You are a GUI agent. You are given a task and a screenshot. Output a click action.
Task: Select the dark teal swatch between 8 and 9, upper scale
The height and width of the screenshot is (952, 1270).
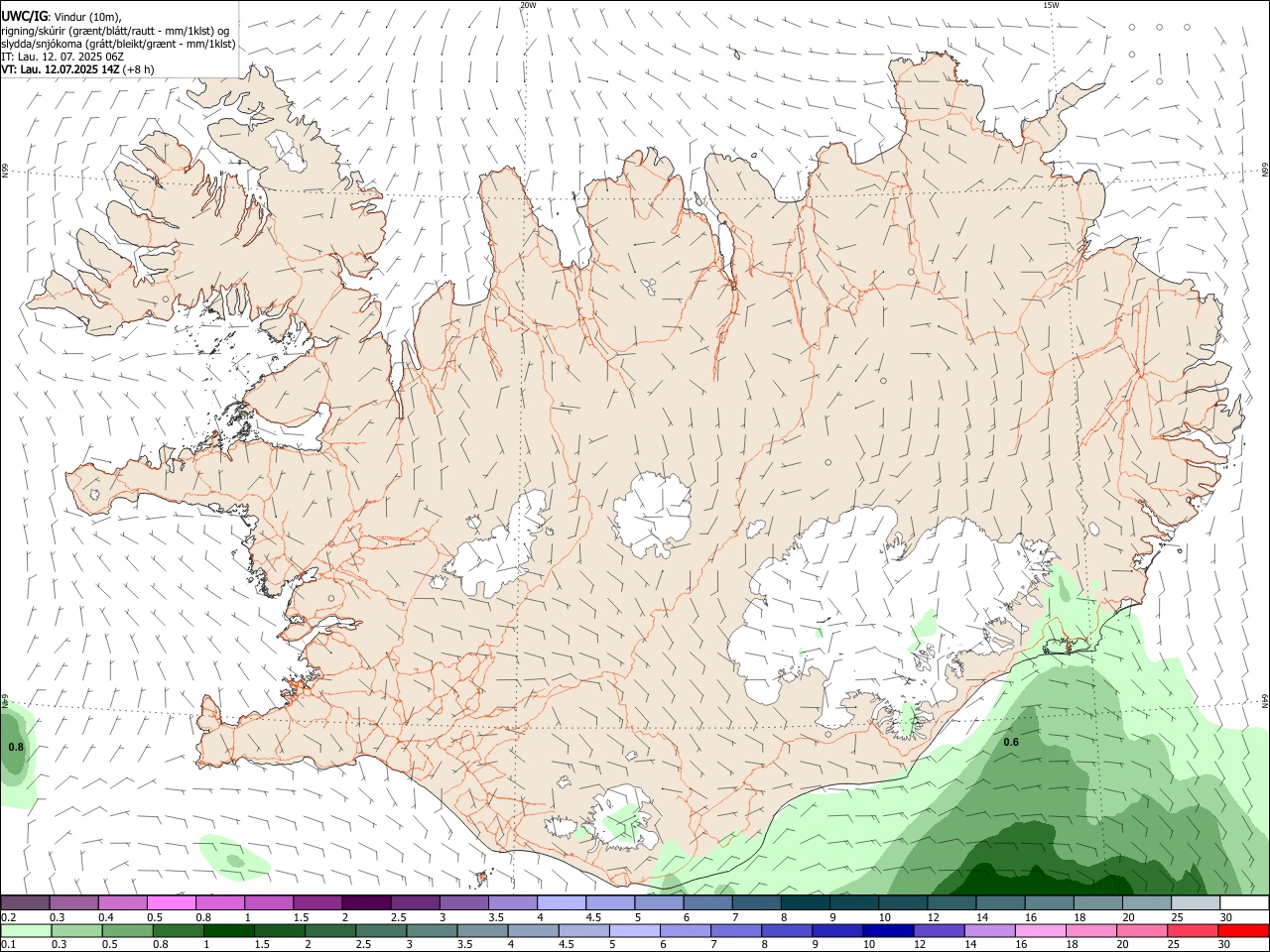pyautogui.click(x=806, y=902)
